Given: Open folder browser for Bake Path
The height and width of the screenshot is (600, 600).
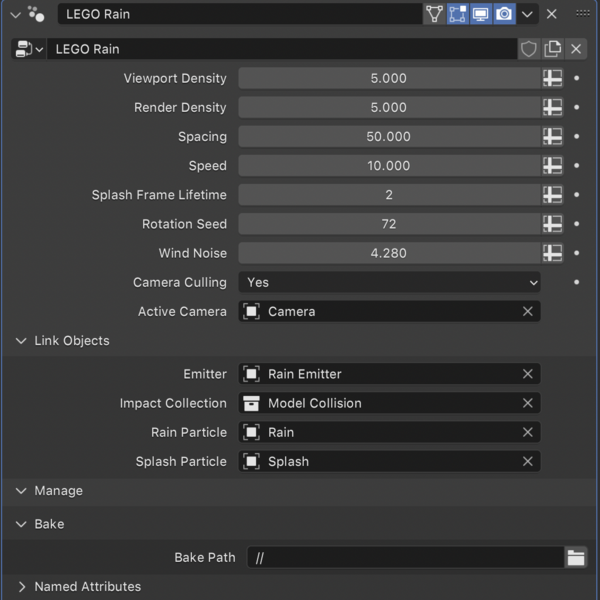Looking at the screenshot, I should (576, 558).
